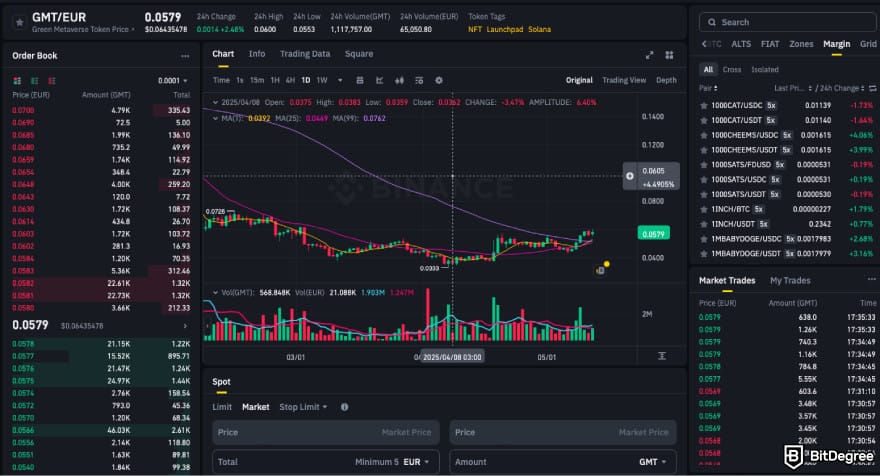
Task: Open the Grid market tab
Action: tap(868, 44)
